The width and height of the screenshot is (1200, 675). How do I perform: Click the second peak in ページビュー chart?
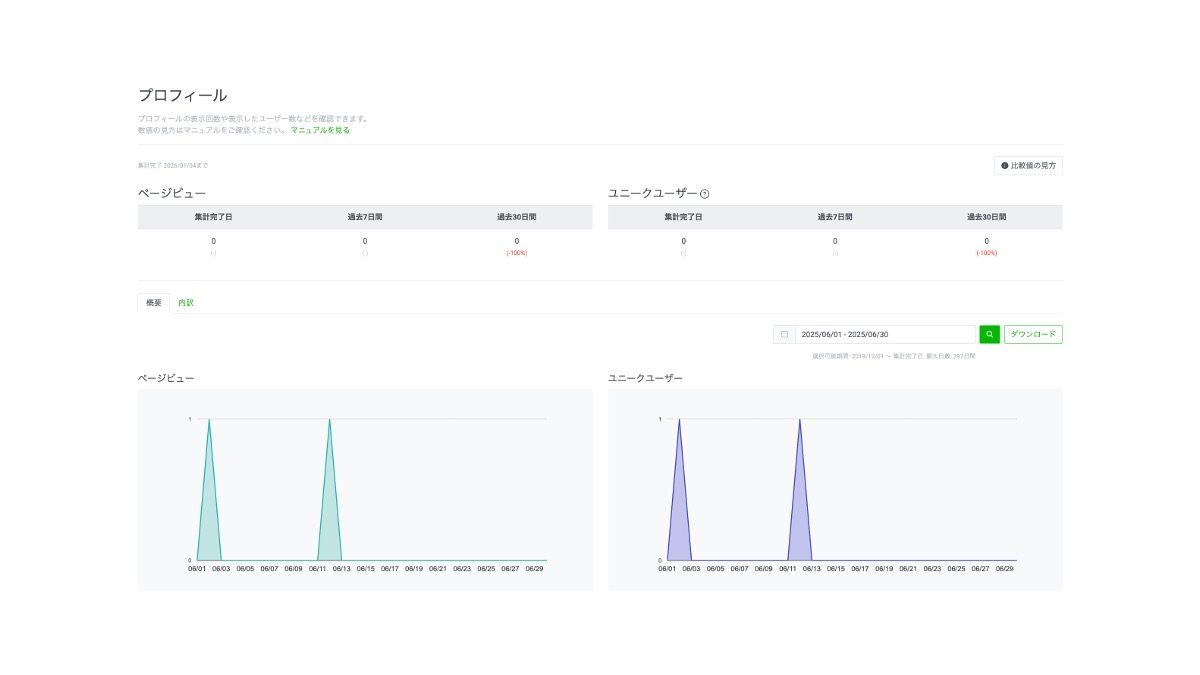tap(330, 420)
